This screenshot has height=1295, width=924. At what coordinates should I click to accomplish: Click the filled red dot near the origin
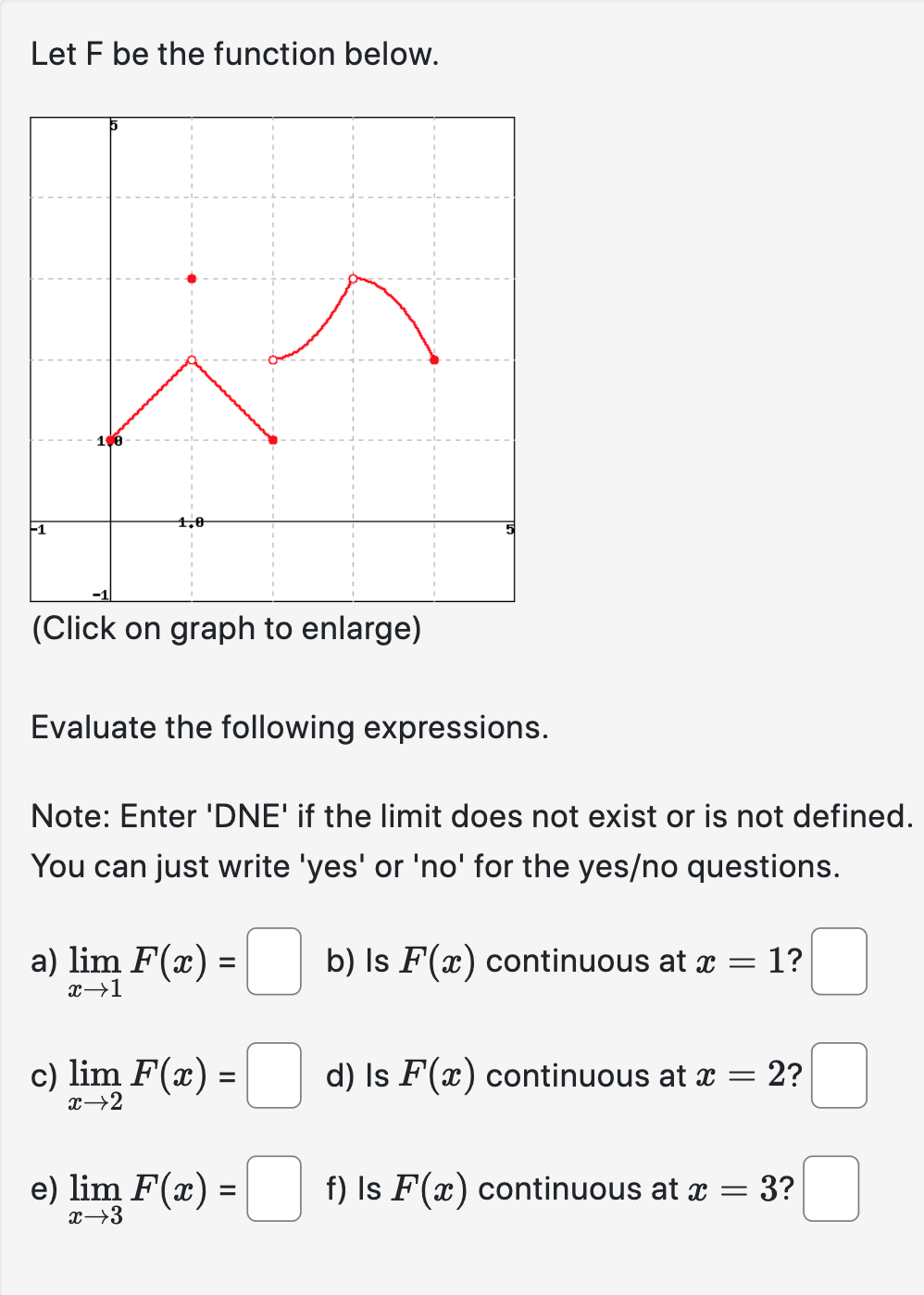point(110,440)
